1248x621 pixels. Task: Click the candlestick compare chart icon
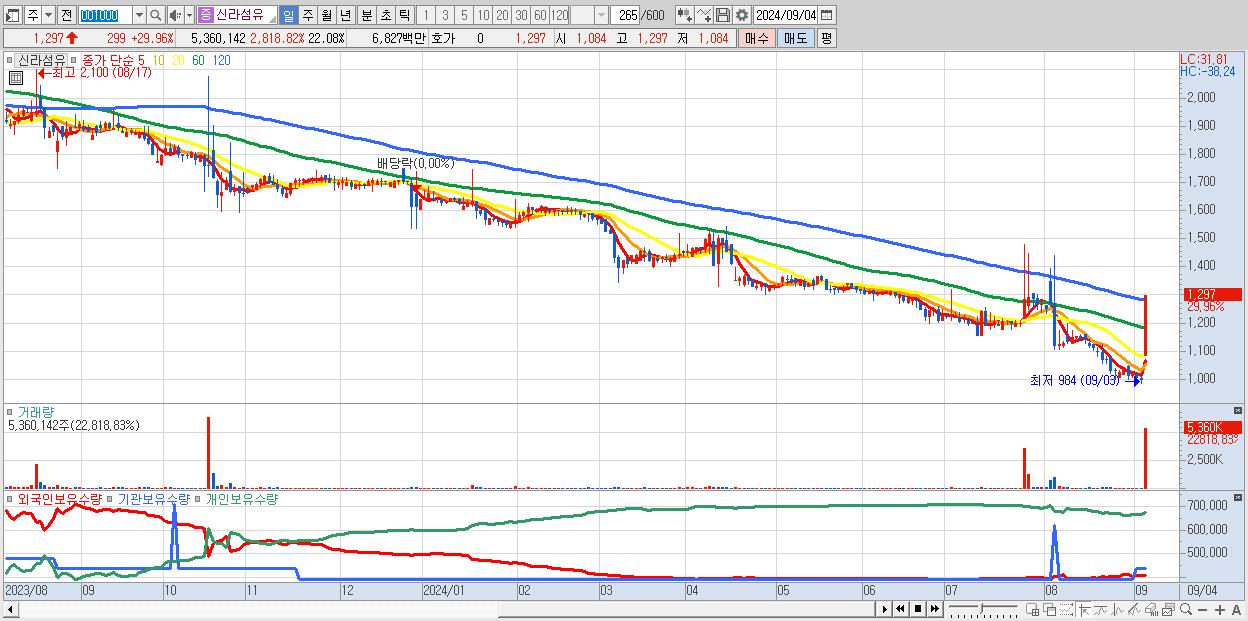[685, 16]
